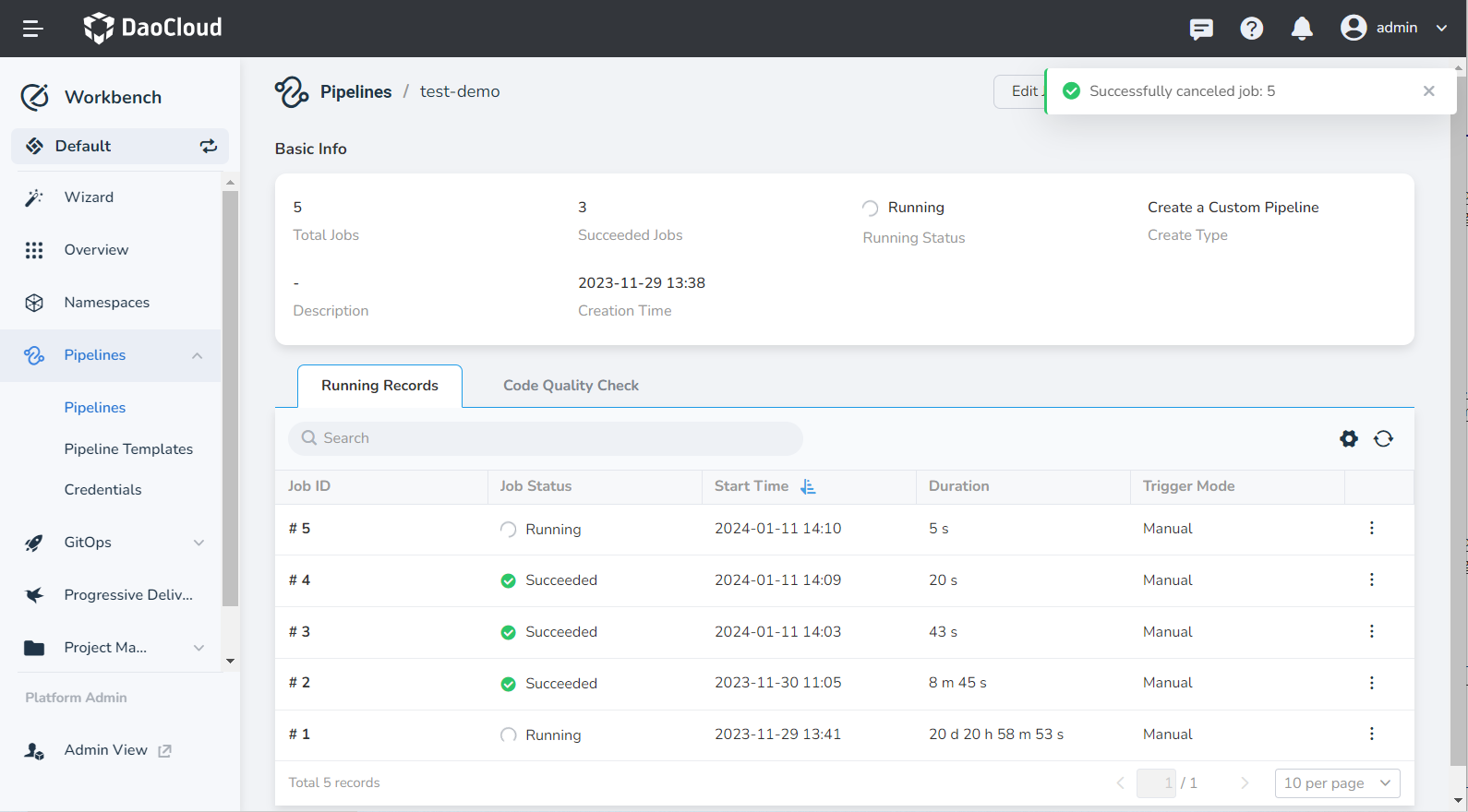This screenshot has height=812, width=1468.
Task: Open table column settings gear
Action: point(1349,438)
